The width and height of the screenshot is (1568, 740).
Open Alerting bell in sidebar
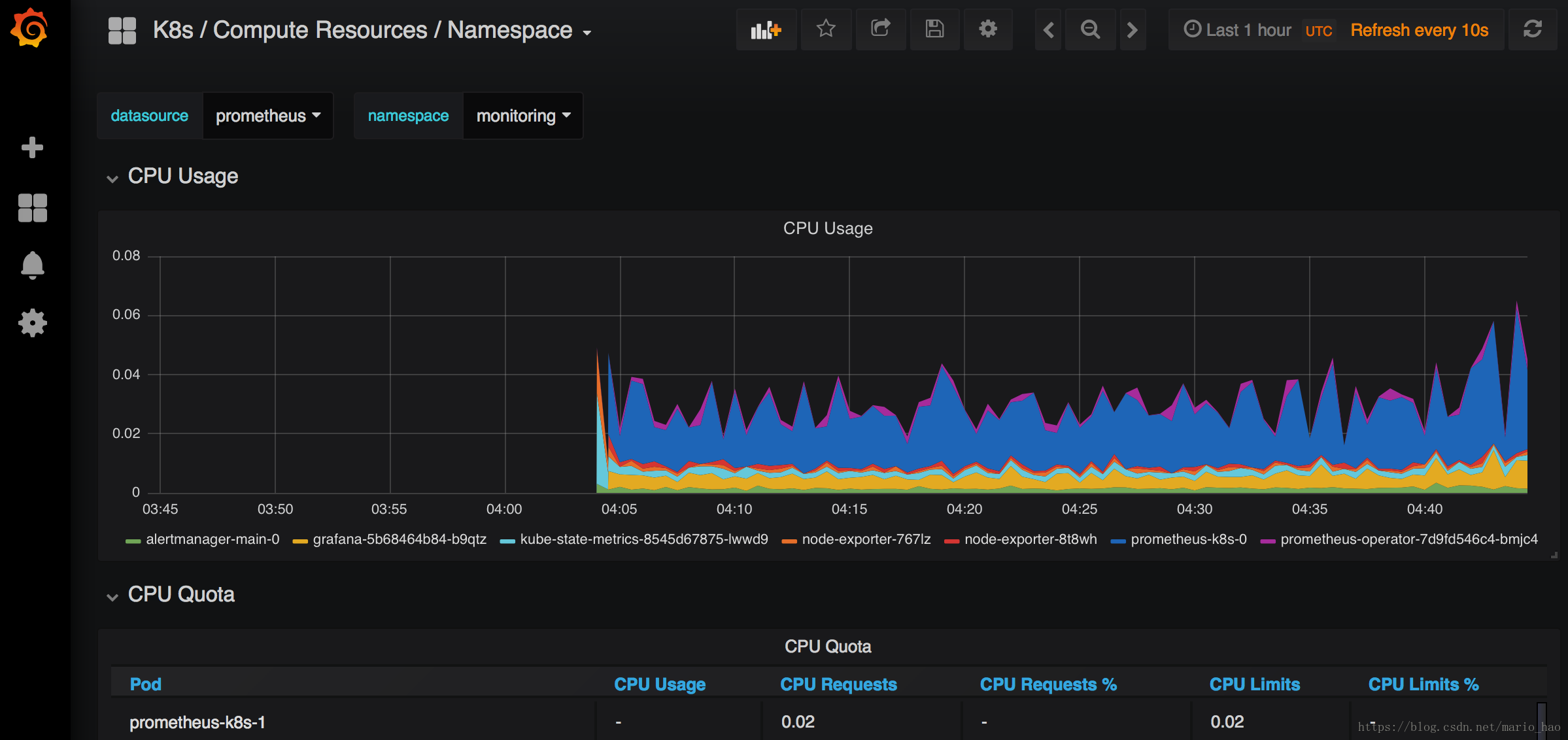32,265
